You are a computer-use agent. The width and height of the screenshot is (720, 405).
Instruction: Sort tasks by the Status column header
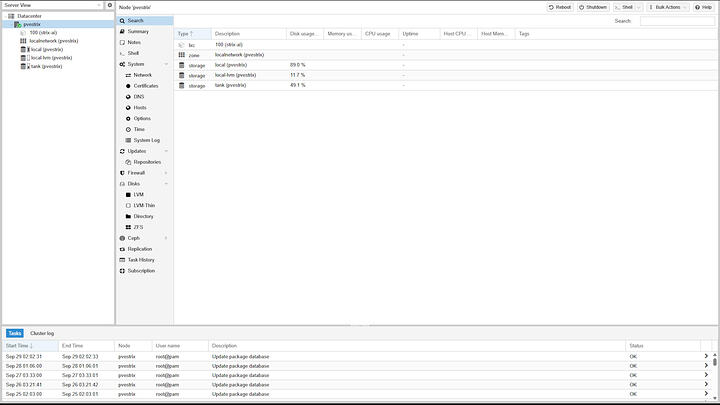(x=663, y=346)
